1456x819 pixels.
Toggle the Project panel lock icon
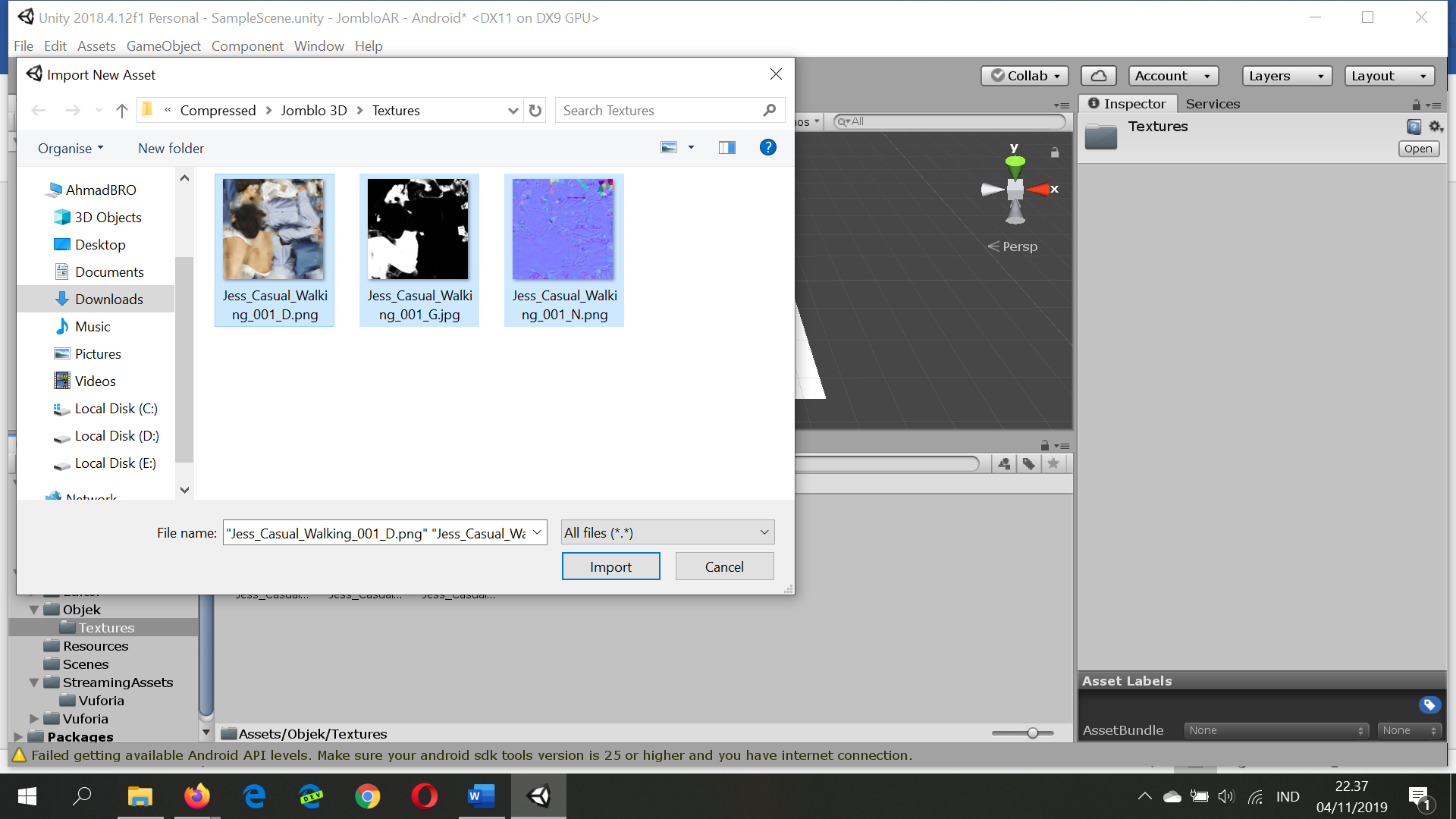pyautogui.click(x=1044, y=446)
